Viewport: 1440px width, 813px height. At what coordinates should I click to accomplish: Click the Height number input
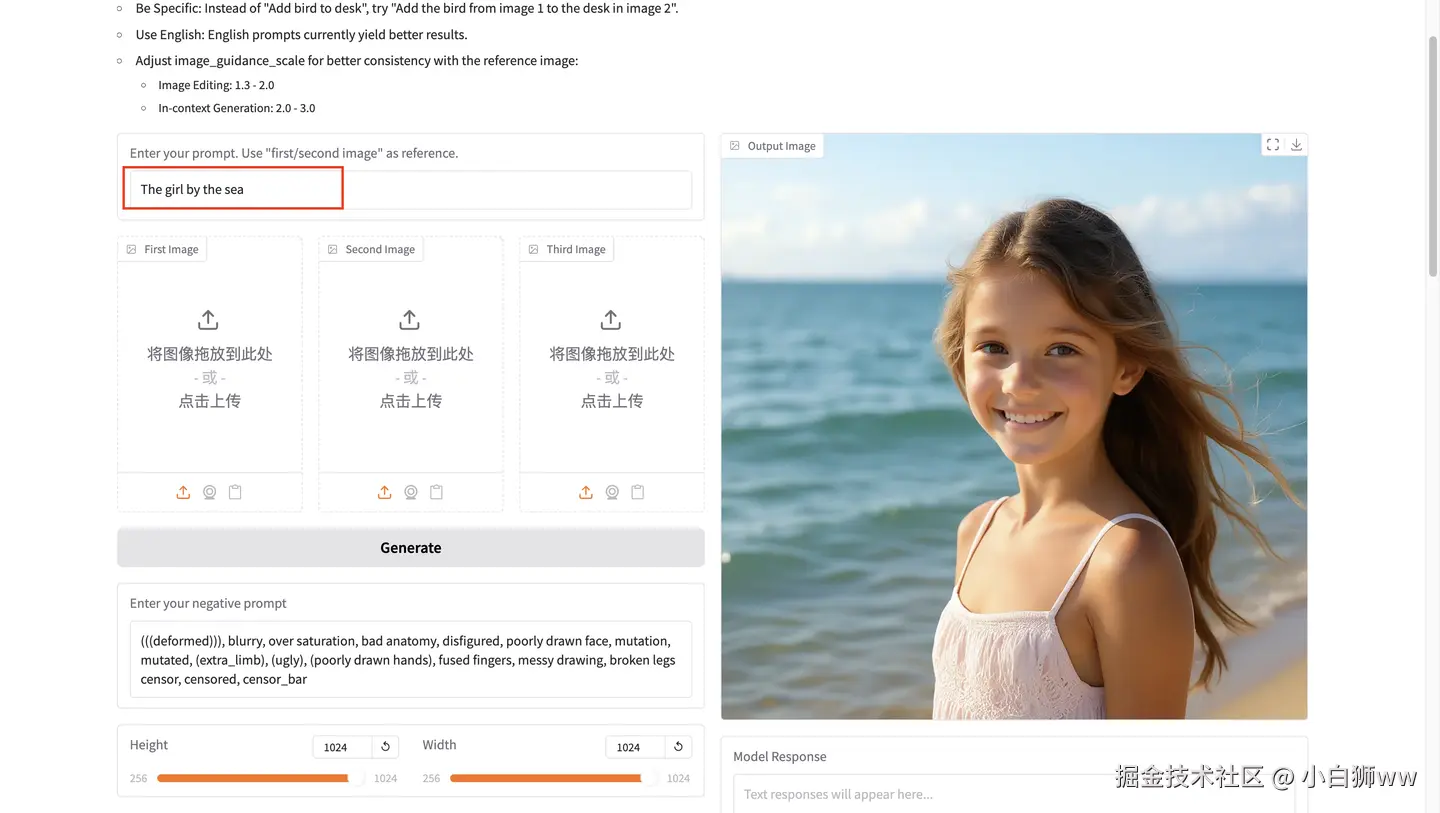(342, 747)
